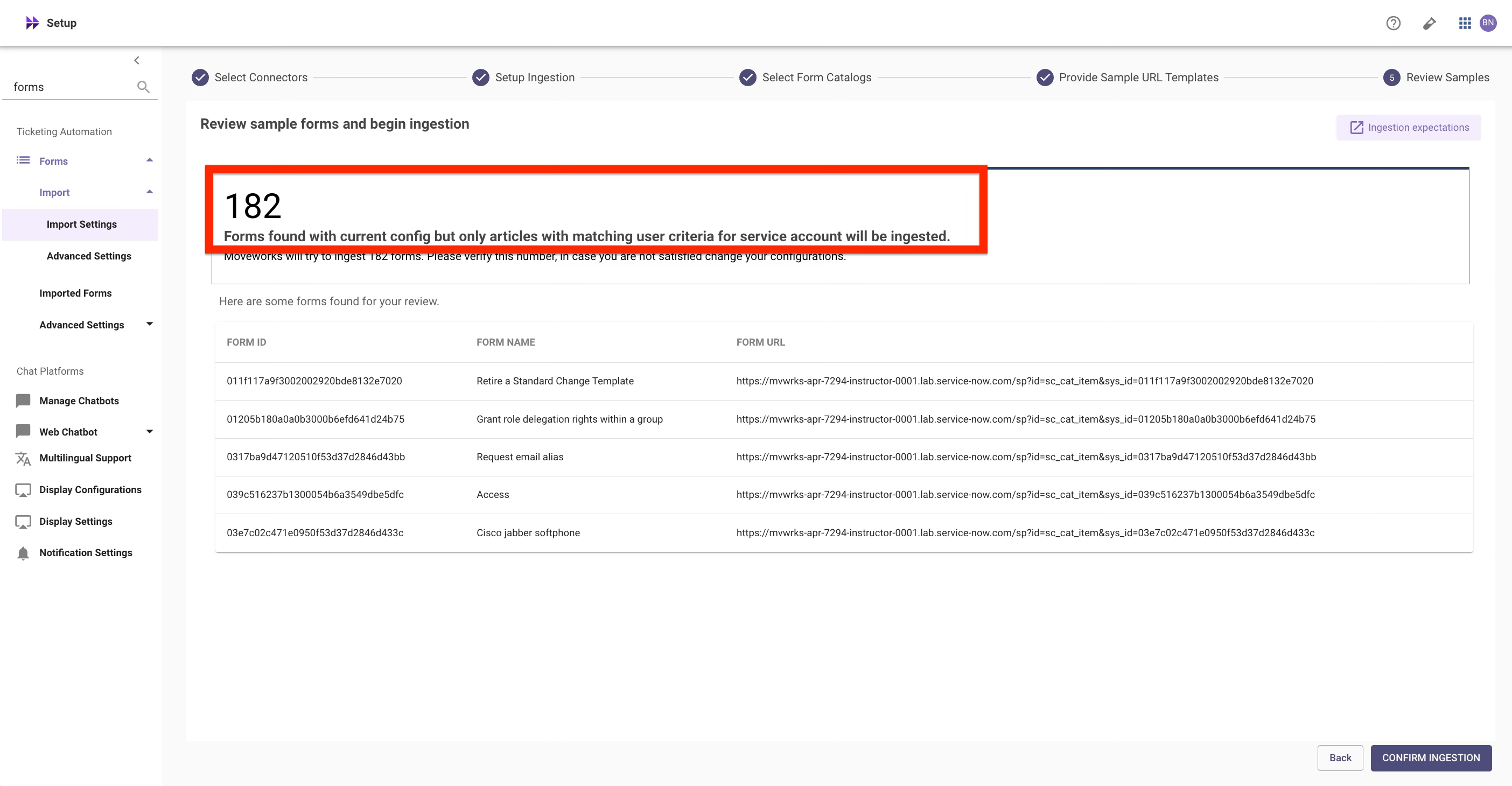Screen dimensions: 1512x786
Task: Open the apps grid icon
Action: click(x=1465, y=23)
